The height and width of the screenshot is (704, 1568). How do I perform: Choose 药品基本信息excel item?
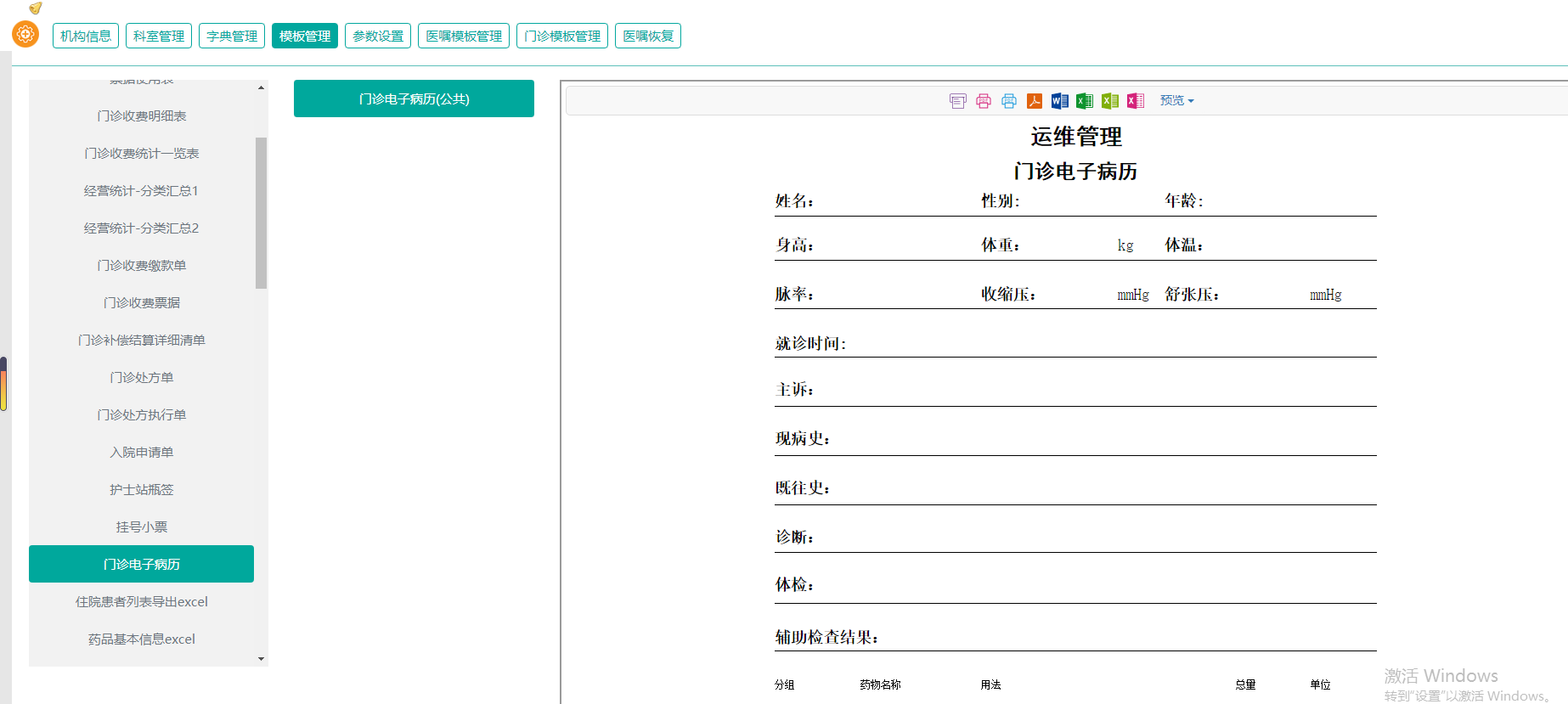[142, 639]
